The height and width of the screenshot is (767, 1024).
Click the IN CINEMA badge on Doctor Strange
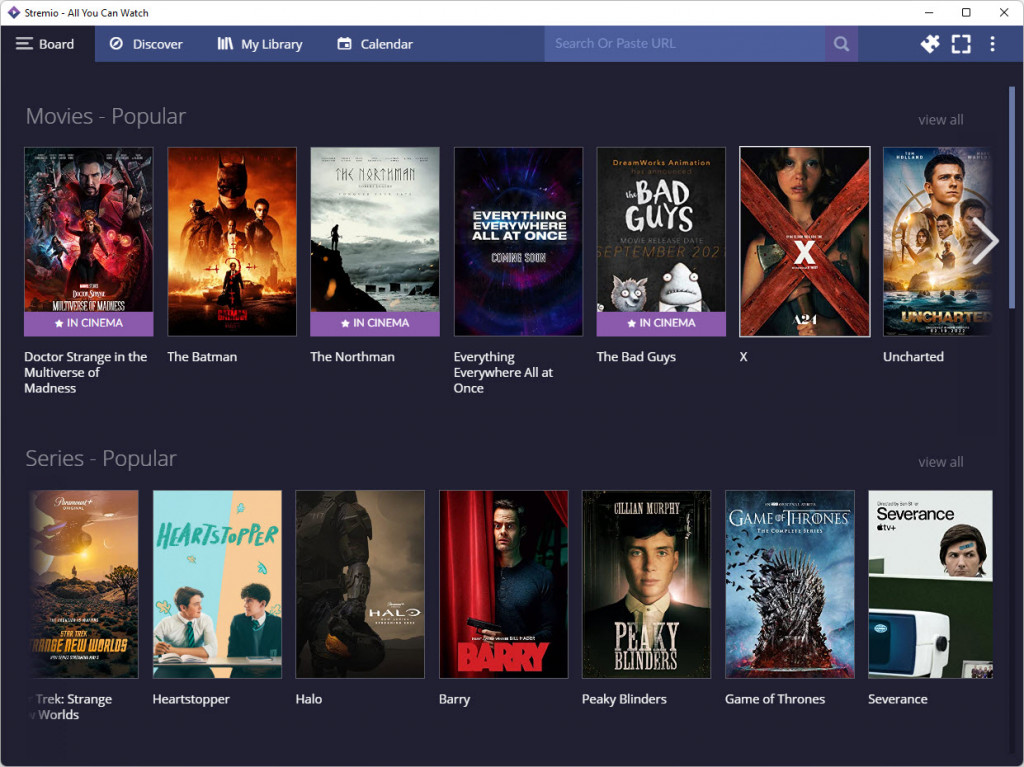(x=89, y=323)
